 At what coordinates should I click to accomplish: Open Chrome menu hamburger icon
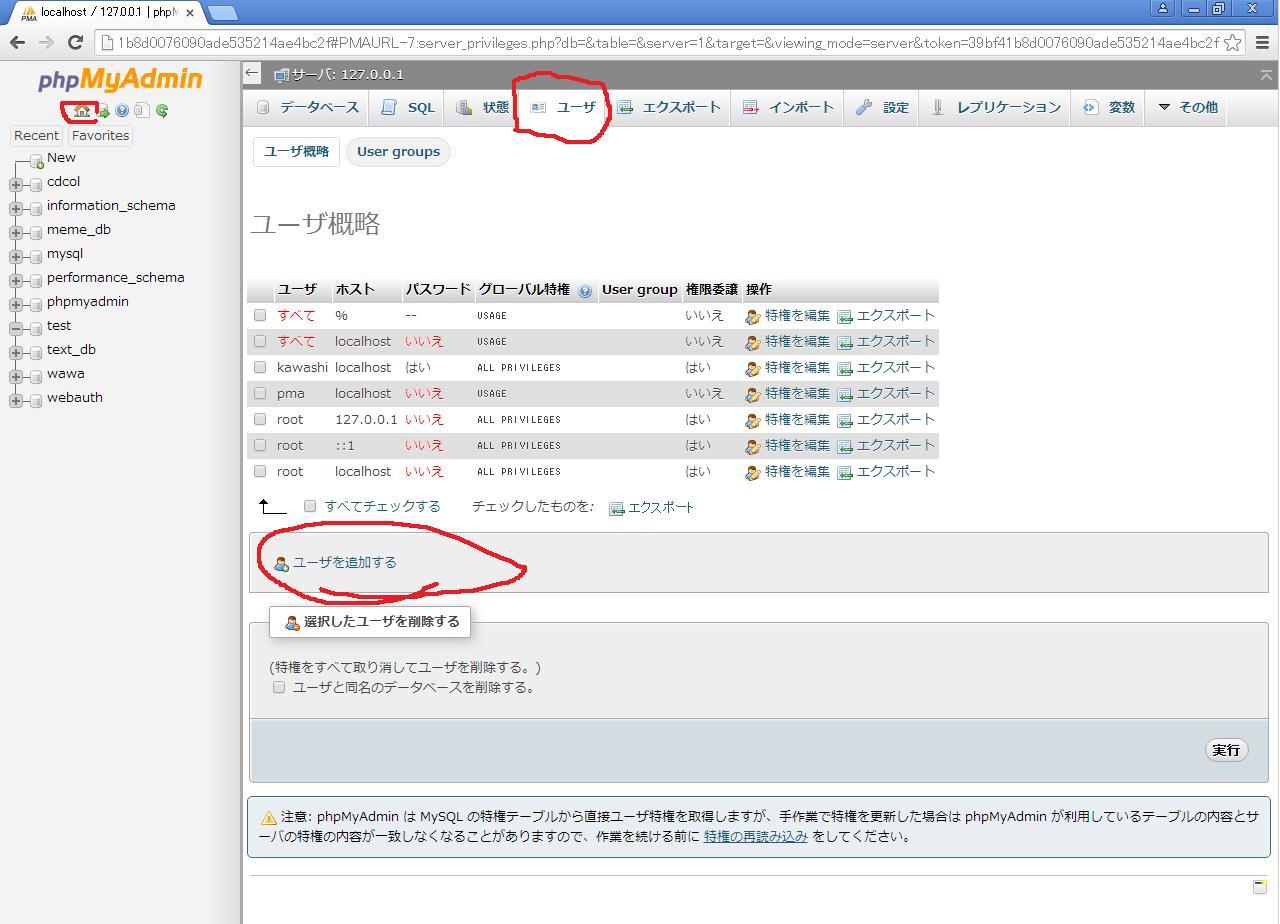(x=1262, y=42)
